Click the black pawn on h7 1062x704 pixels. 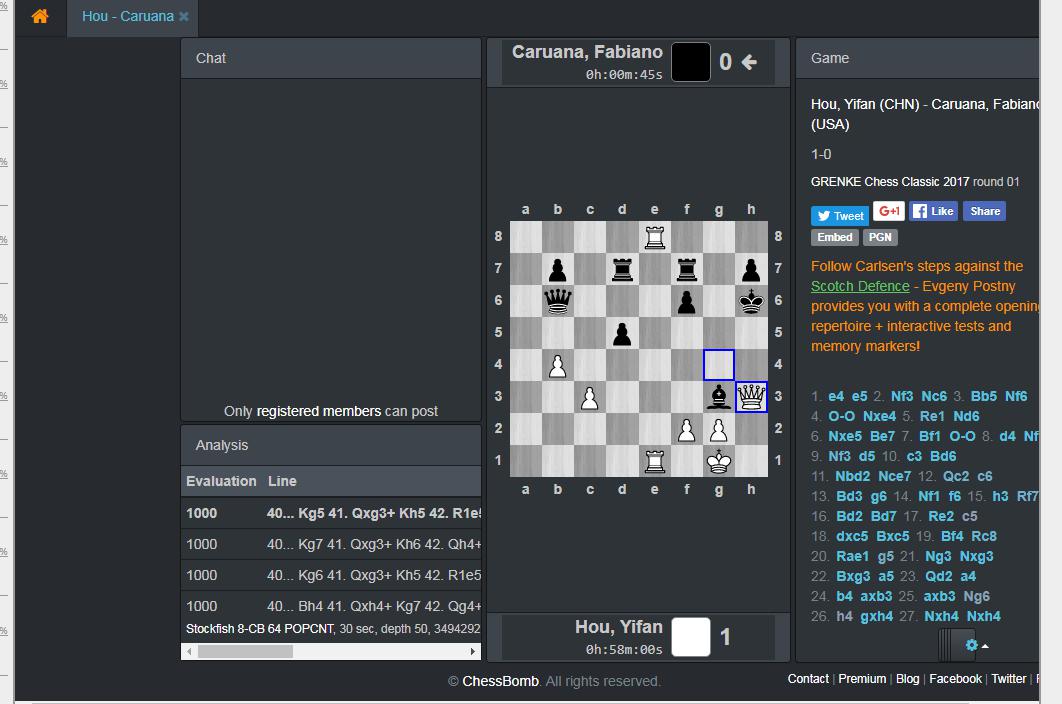pos(751,269)
